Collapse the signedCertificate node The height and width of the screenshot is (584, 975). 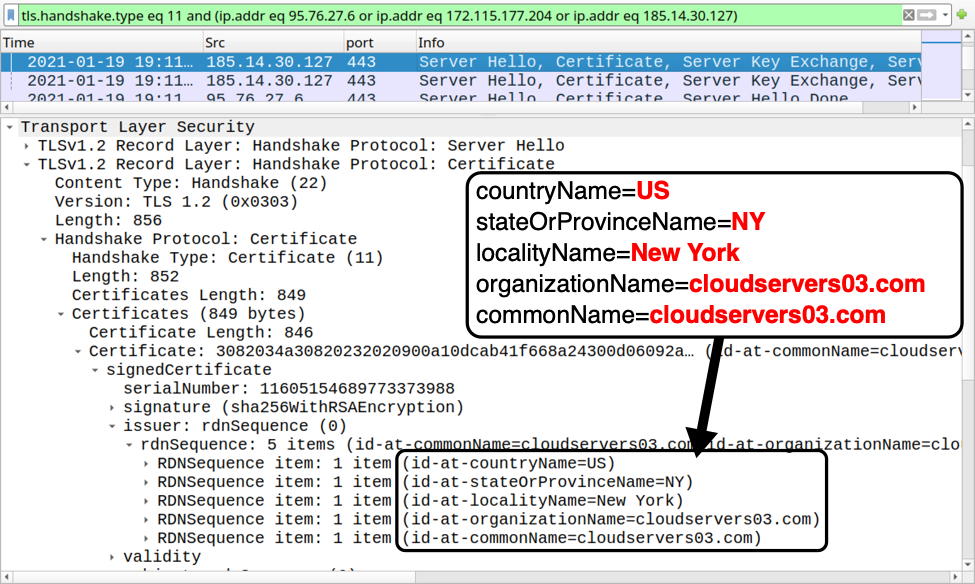(x=95, y=371)
